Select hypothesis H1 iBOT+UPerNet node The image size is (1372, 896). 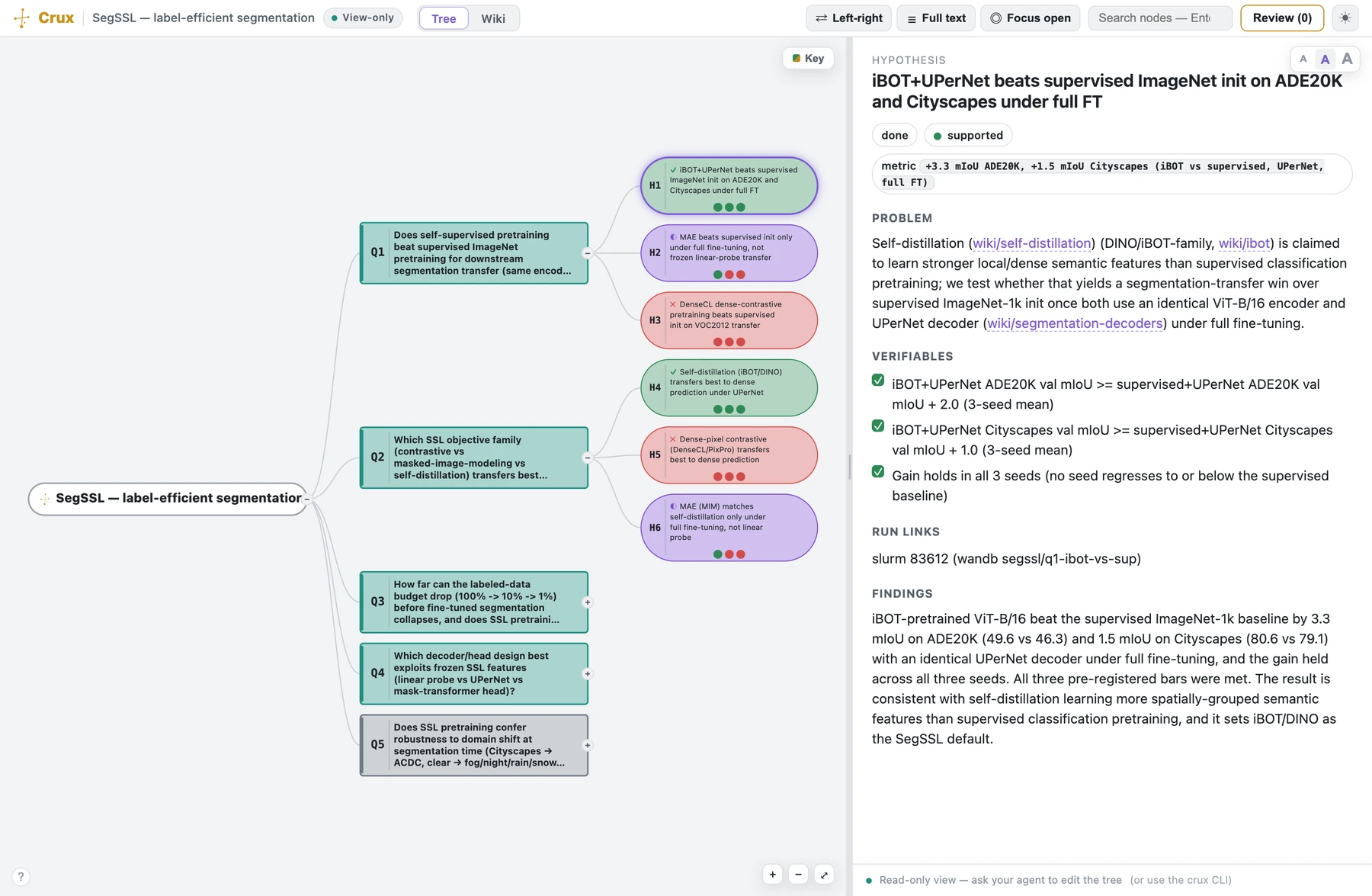pos(729,186)
